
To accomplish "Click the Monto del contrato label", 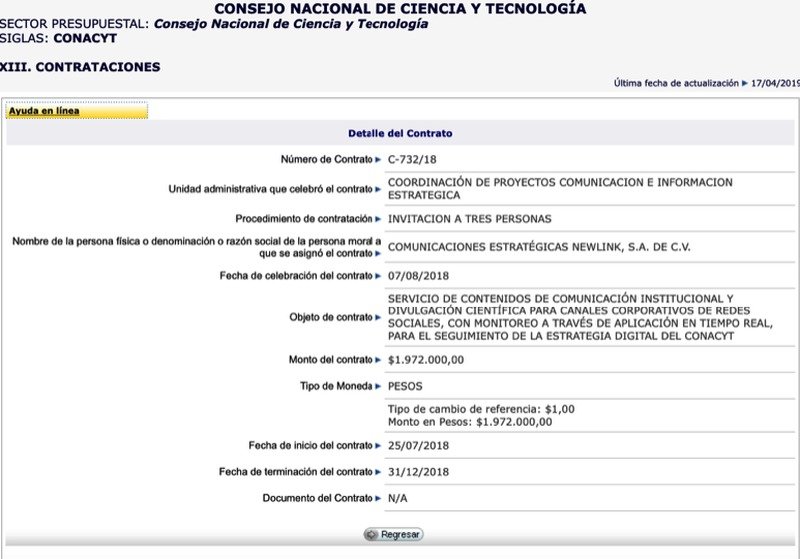I will click(331, 360).
